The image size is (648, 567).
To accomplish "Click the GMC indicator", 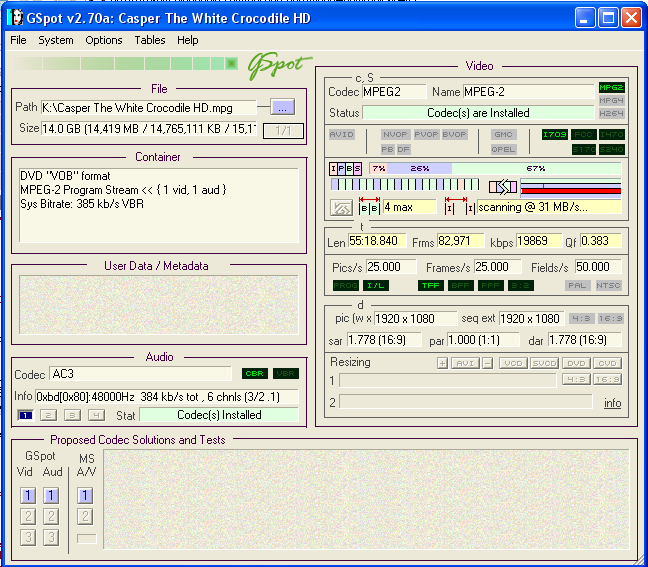I will 503,134.
